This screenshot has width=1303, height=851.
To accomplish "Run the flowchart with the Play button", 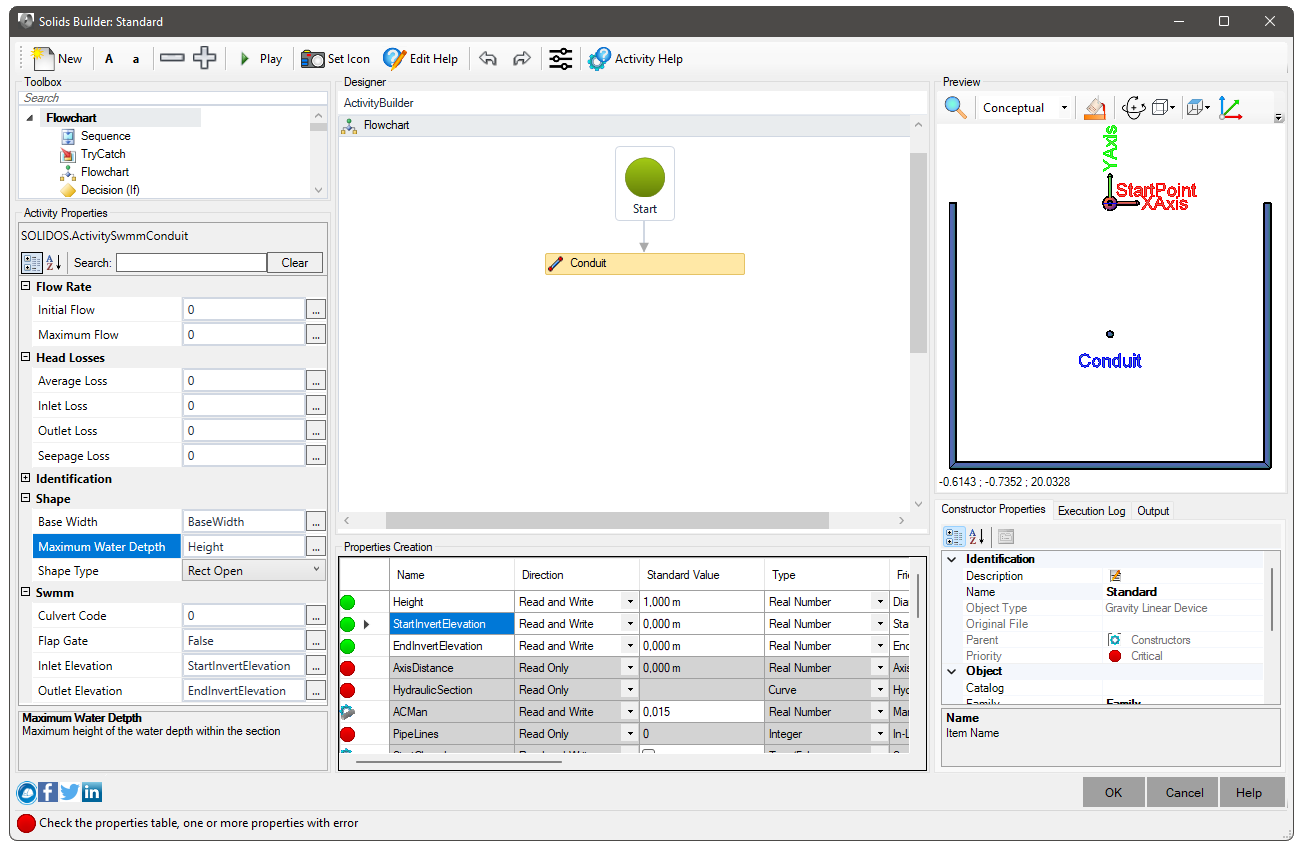I will (260, 59).
